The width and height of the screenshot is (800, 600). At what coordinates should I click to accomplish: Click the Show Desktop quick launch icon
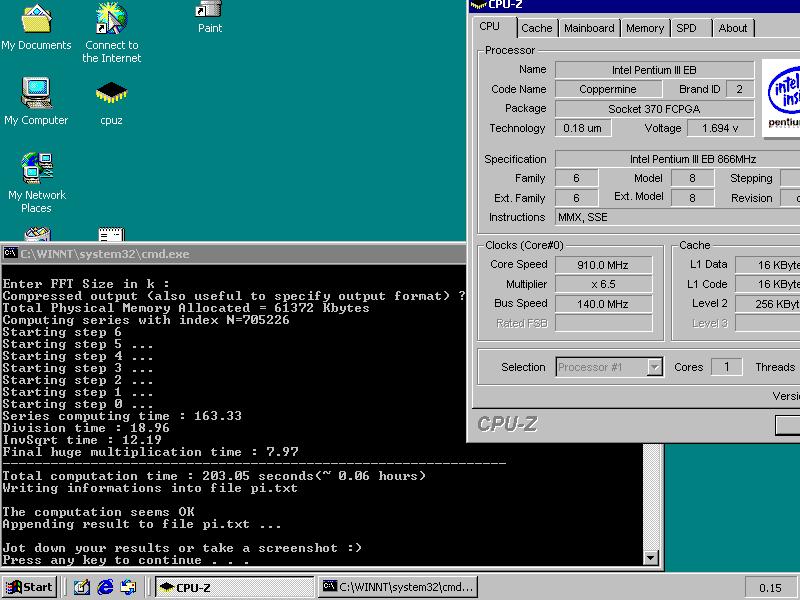[82, 587]
